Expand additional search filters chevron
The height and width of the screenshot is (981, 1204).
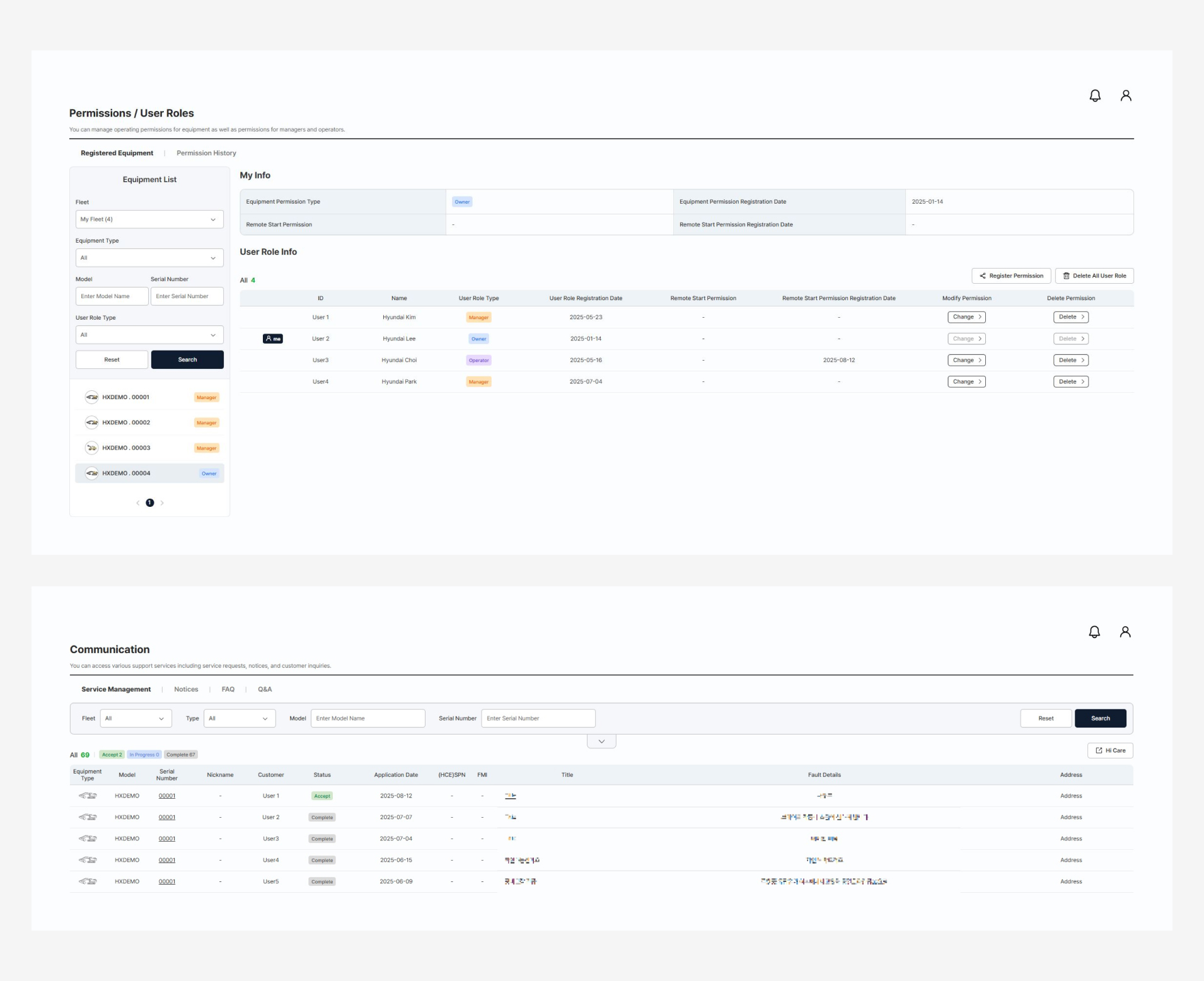click(x=601, y=741)
